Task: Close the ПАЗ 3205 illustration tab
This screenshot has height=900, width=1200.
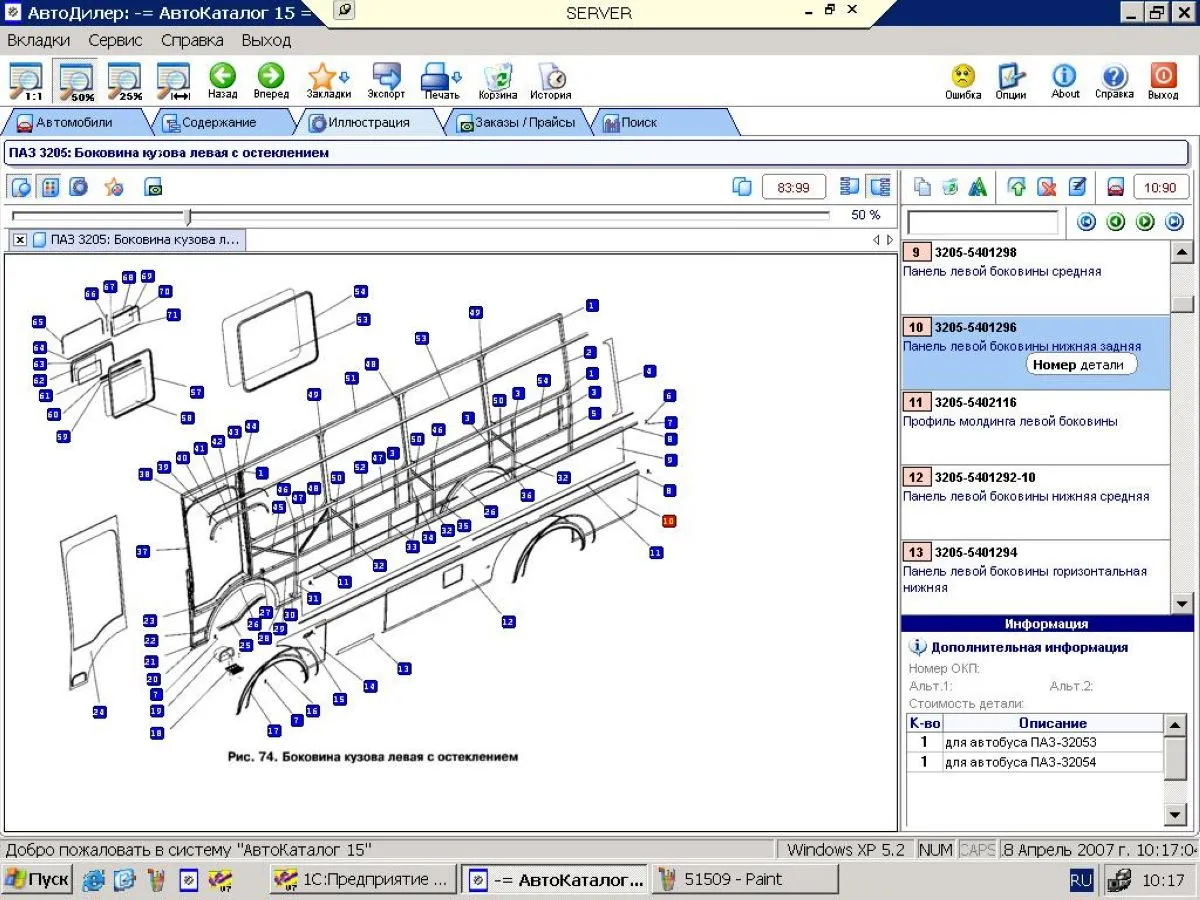Action: pyautogui.click(x=20, y=240)
